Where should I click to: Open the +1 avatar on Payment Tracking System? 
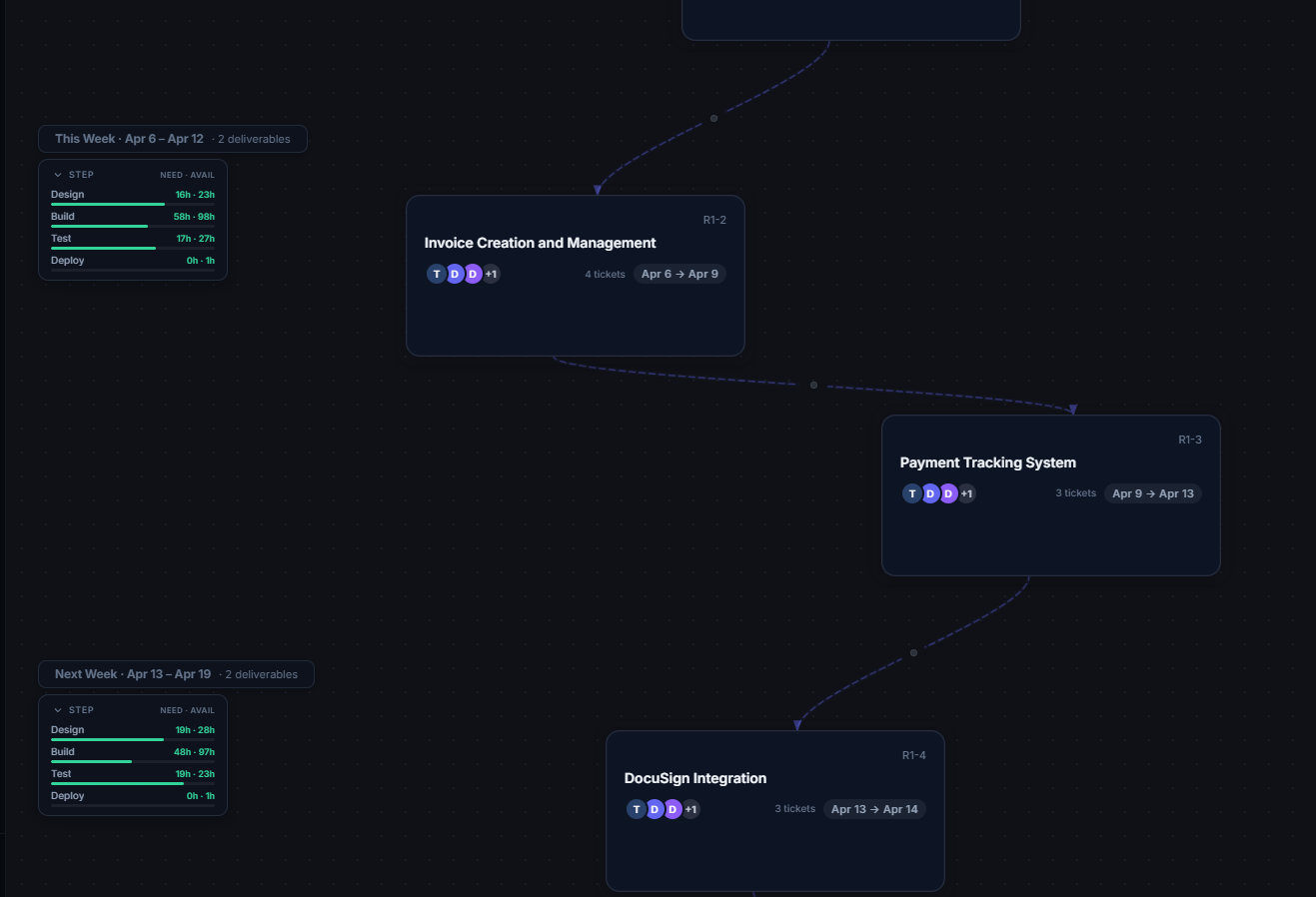coord(965,492)
